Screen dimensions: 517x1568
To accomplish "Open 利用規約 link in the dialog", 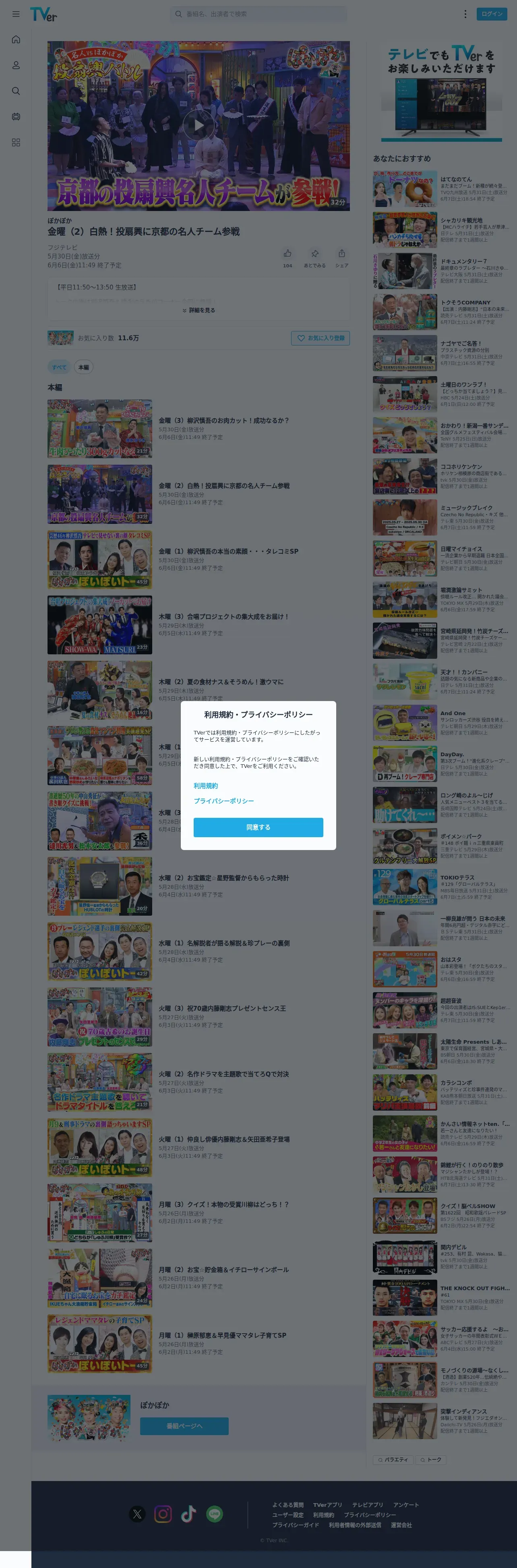I will tap(206, 786).
